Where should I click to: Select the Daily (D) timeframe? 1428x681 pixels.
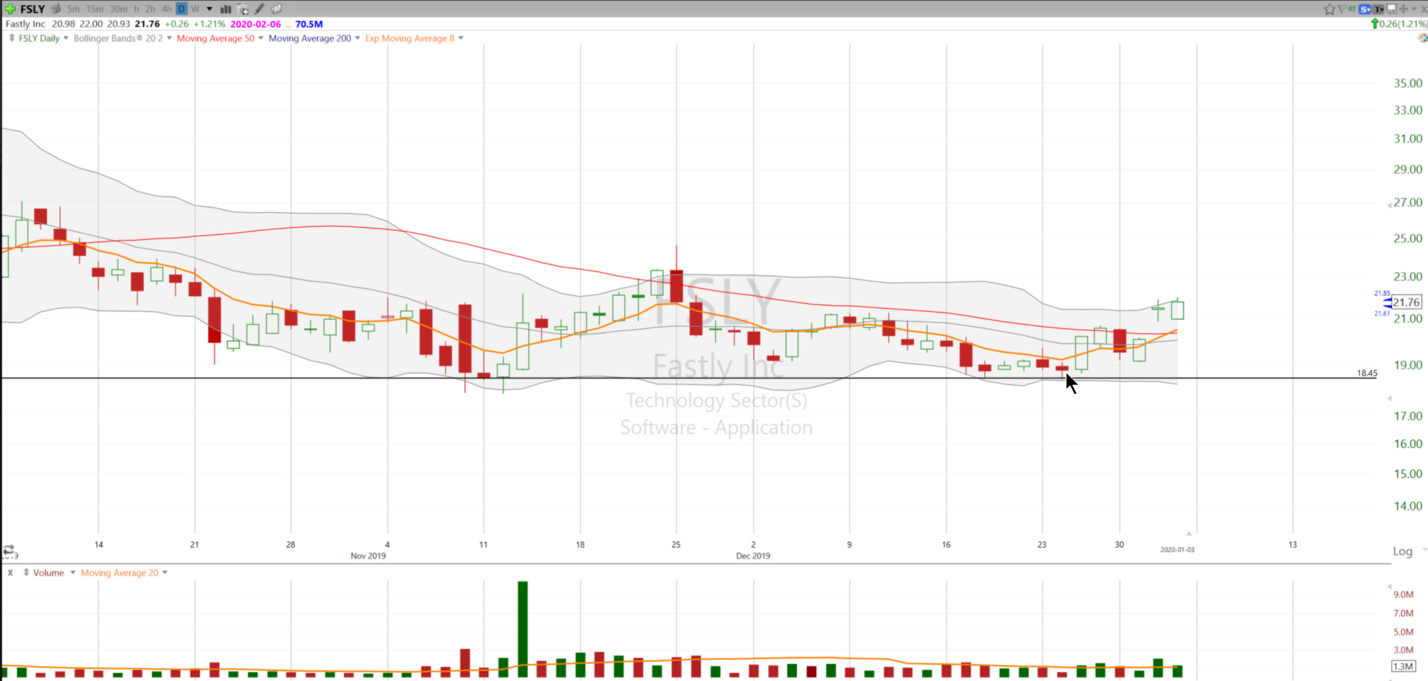182,9
